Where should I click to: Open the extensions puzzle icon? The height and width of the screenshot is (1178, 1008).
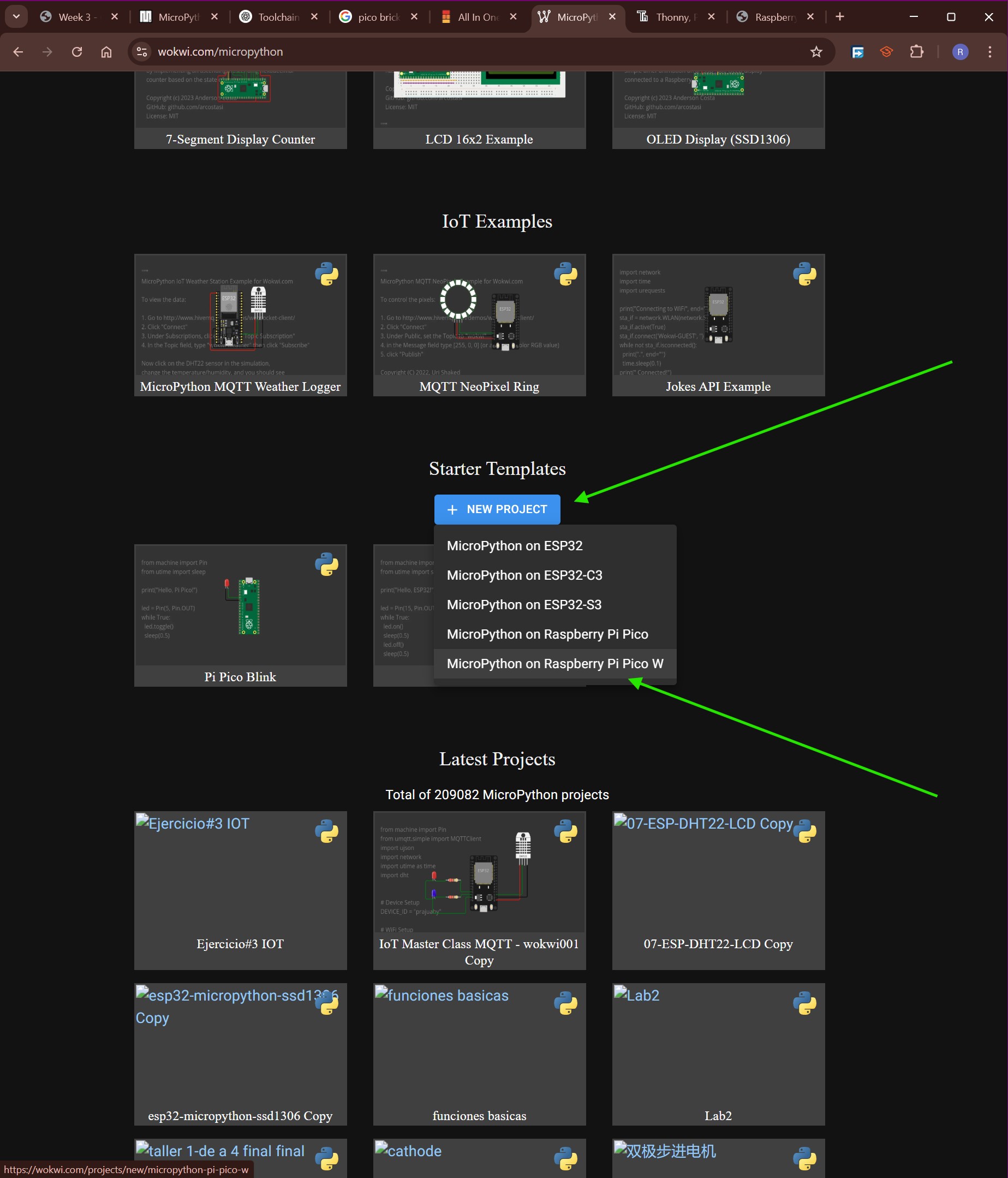tap(916, 52)
